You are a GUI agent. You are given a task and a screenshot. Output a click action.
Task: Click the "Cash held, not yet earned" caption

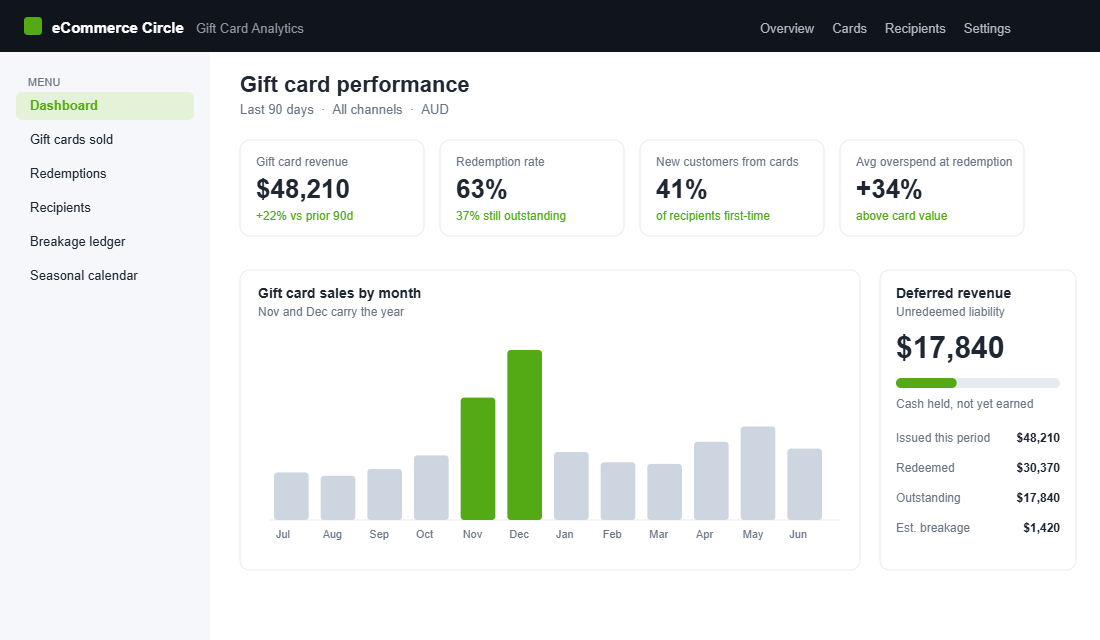pyautogui.click(x=965, y=404)
